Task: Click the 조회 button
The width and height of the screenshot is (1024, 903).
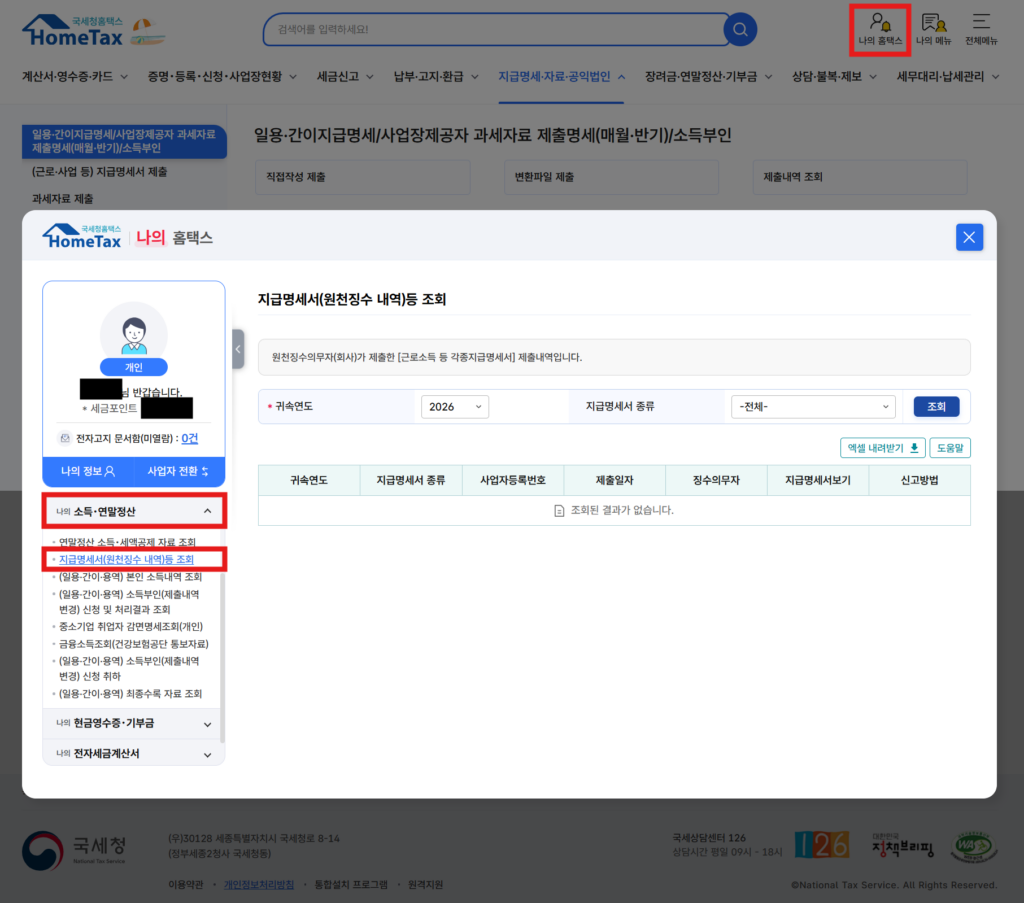Action: pos(936,407)
